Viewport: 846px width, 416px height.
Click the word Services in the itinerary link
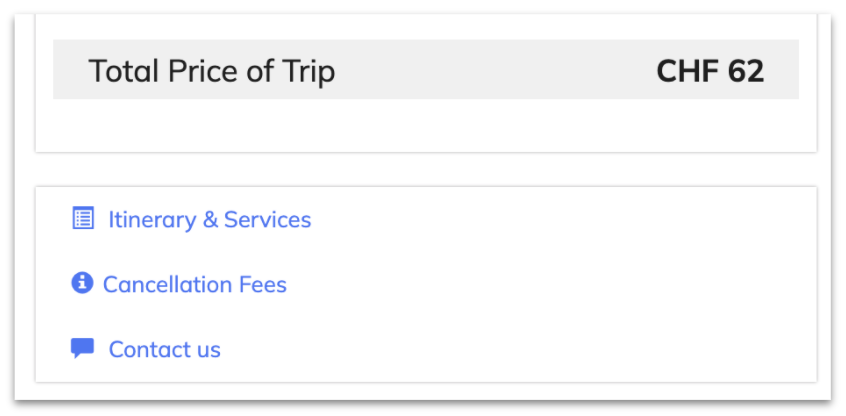pos(268,220)
